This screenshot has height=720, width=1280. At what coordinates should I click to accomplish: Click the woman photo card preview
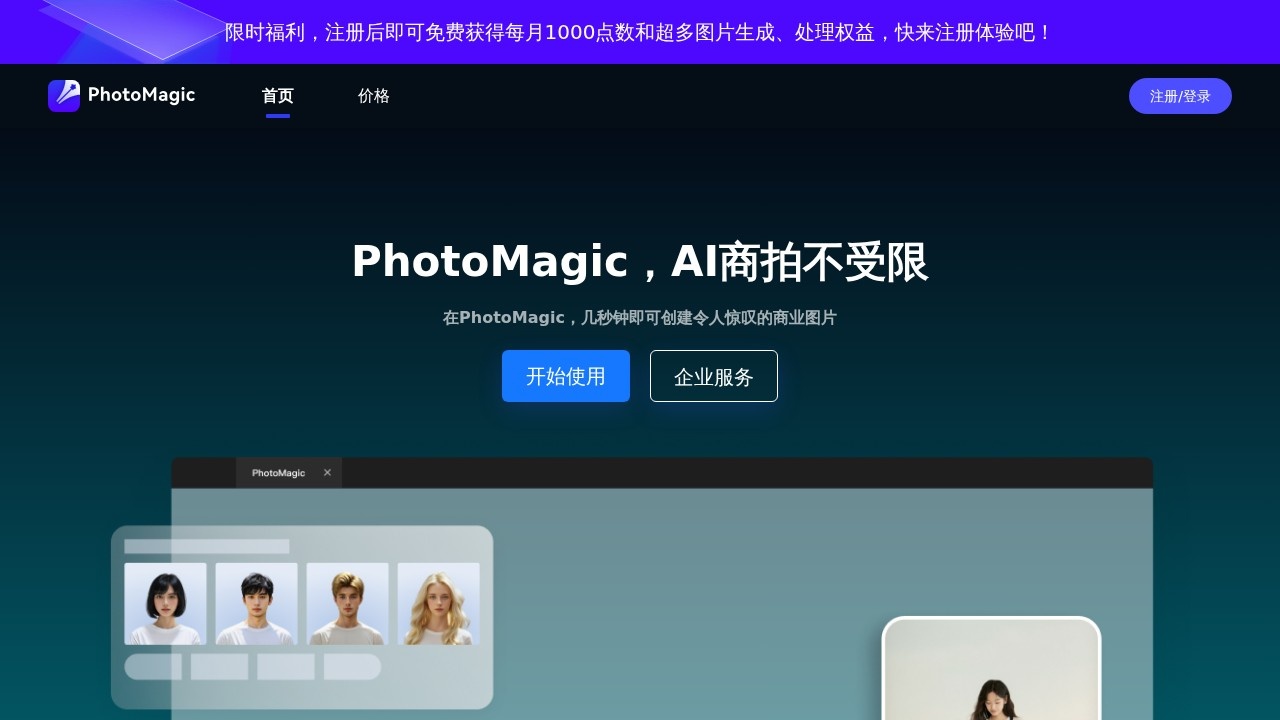pos(991,668)
